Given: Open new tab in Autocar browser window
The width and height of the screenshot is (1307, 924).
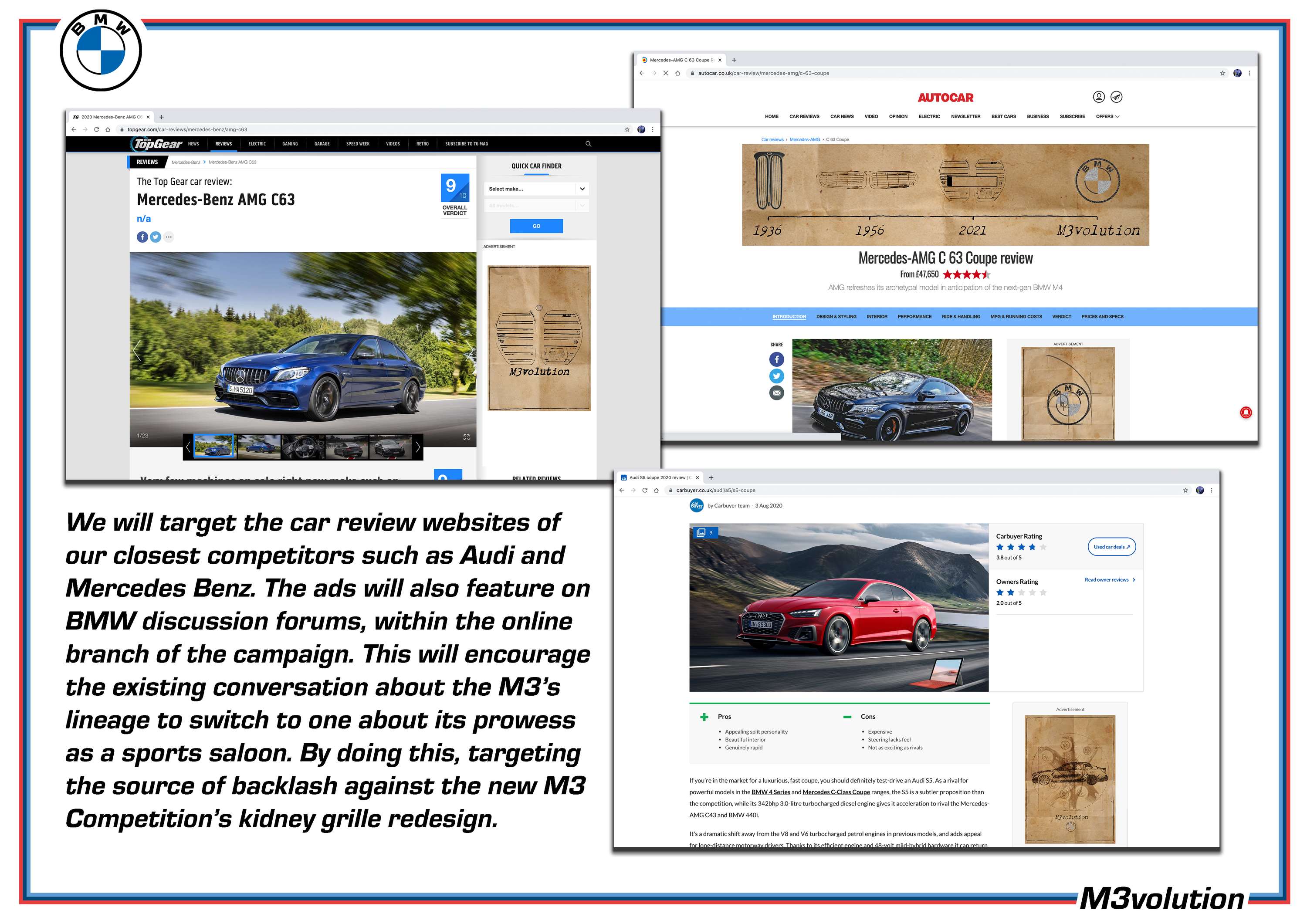Looking at the screenshot, I should click(x=734, y=61).
